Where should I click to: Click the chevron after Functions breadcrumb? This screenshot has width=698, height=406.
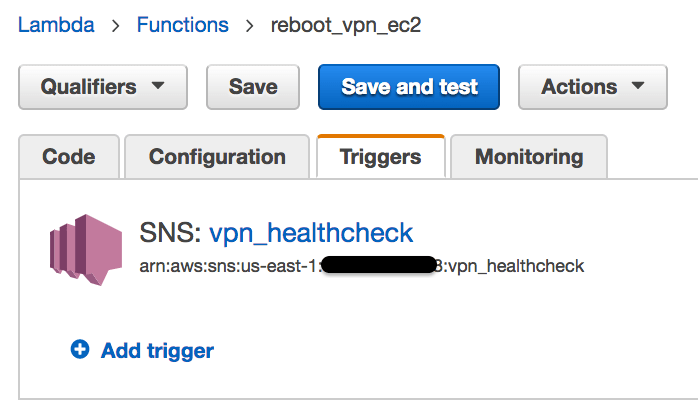[x=250, y=26]
